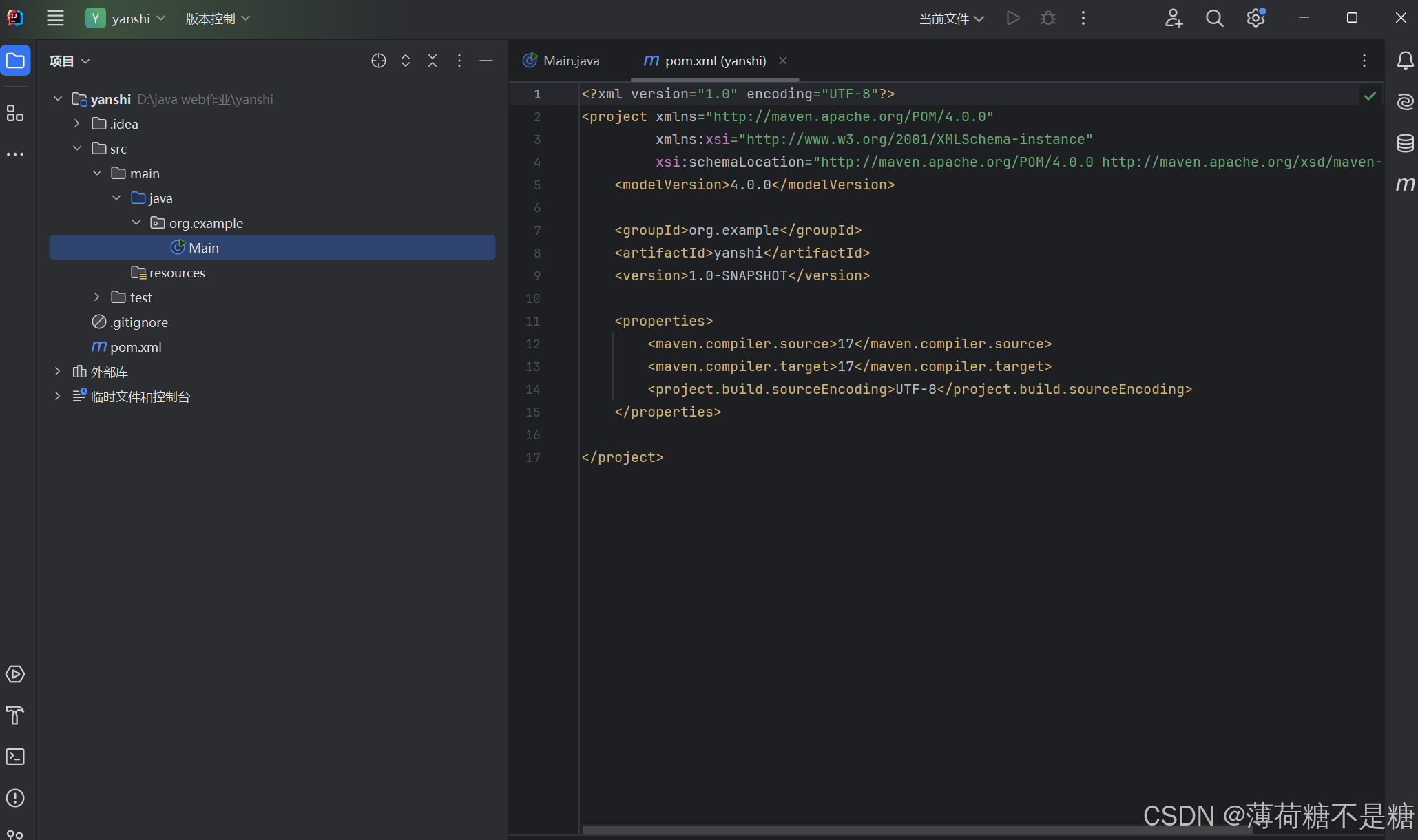The image size is (1418, 840).
Task: Open the Maven tool window icon
Action: tap(1405, 185)
